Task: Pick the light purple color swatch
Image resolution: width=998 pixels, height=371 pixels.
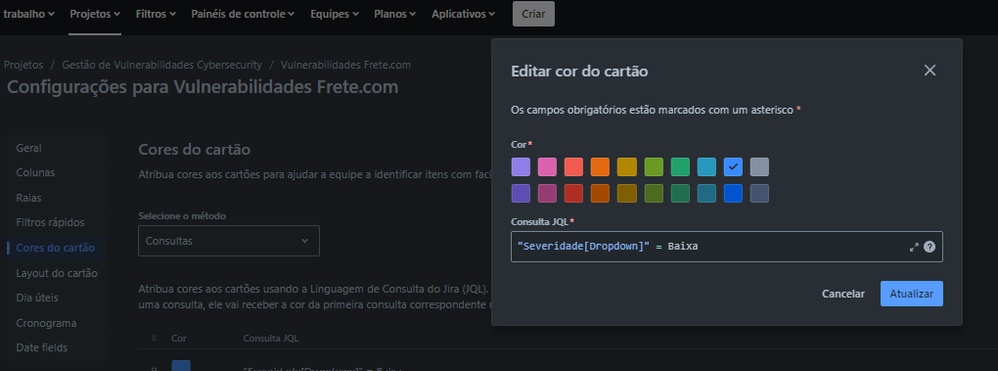Action: (x=521, y=167)
